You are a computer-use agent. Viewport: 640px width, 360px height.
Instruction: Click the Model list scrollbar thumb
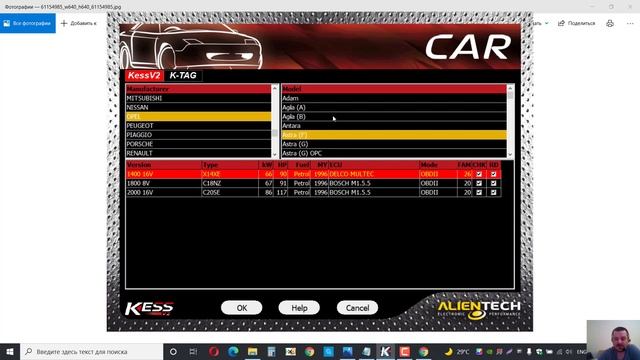tap(510, 95)
